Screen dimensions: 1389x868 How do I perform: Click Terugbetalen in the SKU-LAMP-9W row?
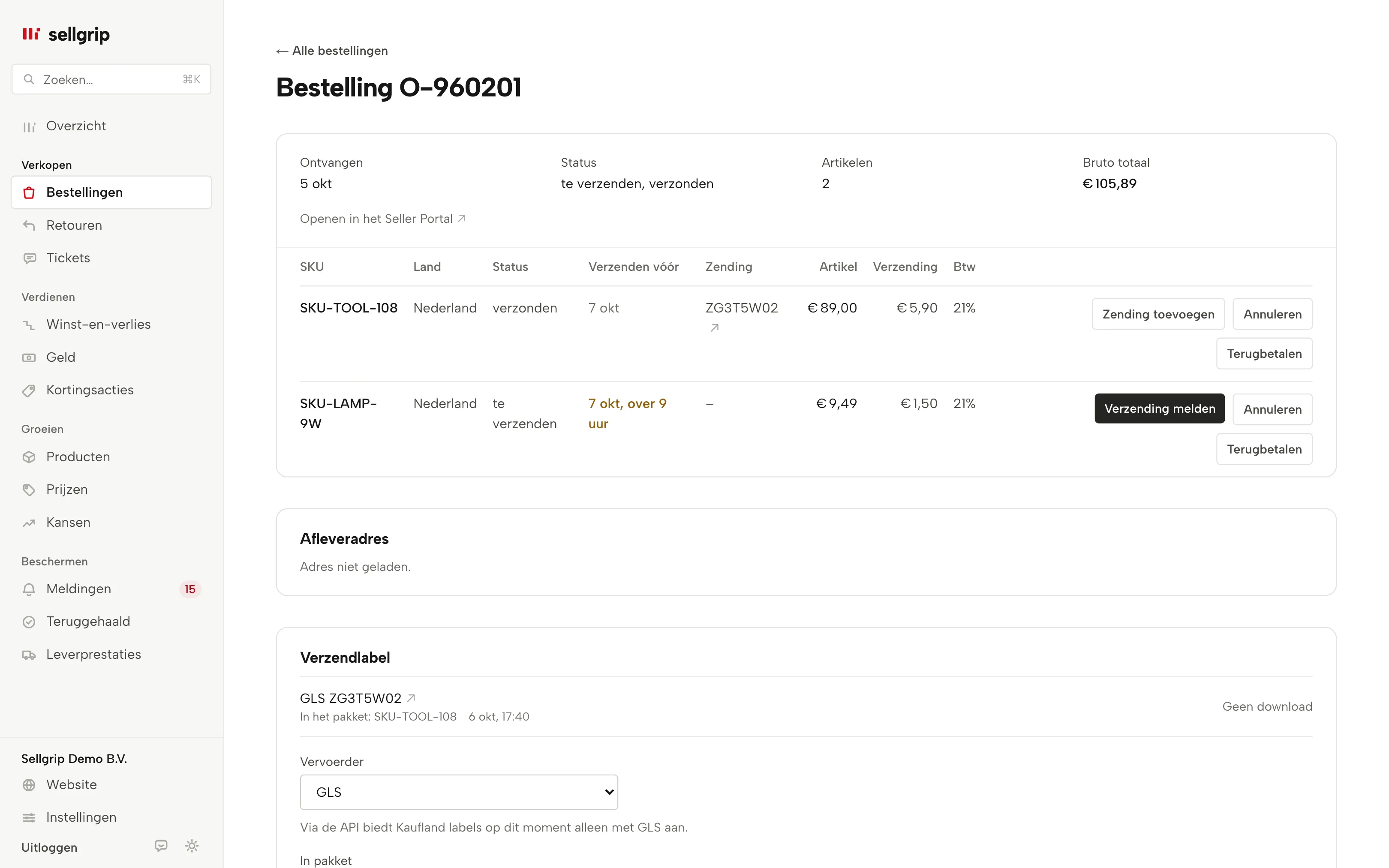pos(1264,450)
